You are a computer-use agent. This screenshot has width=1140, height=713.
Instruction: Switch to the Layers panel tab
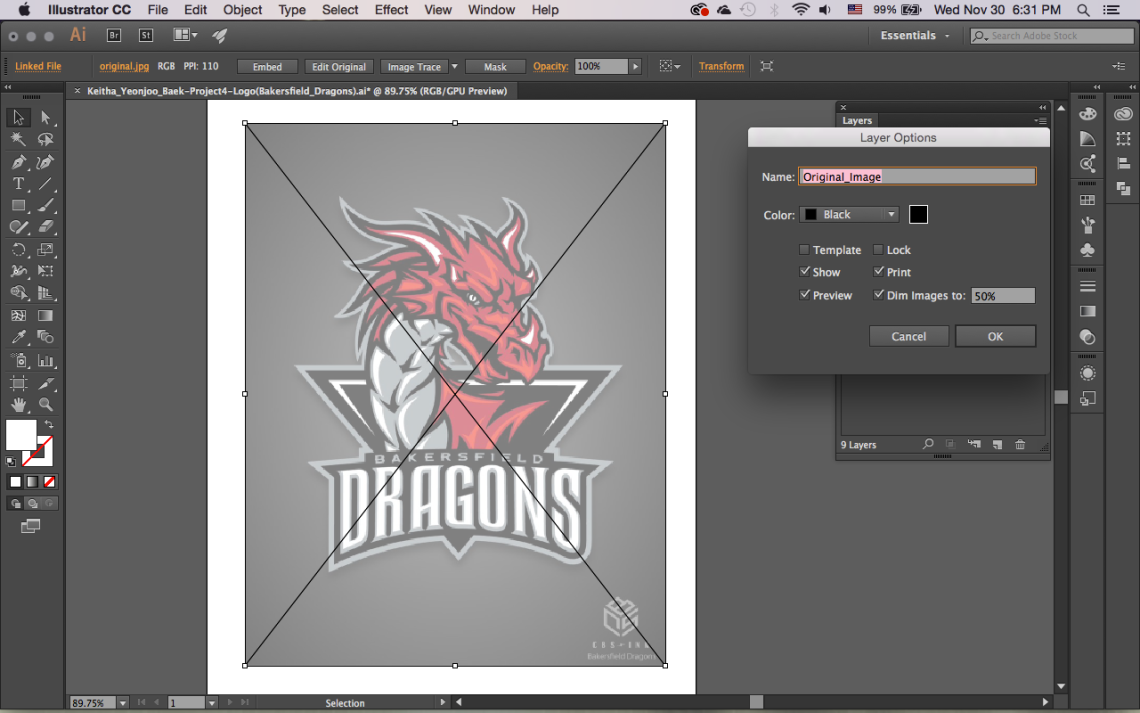tap(857, 121)
